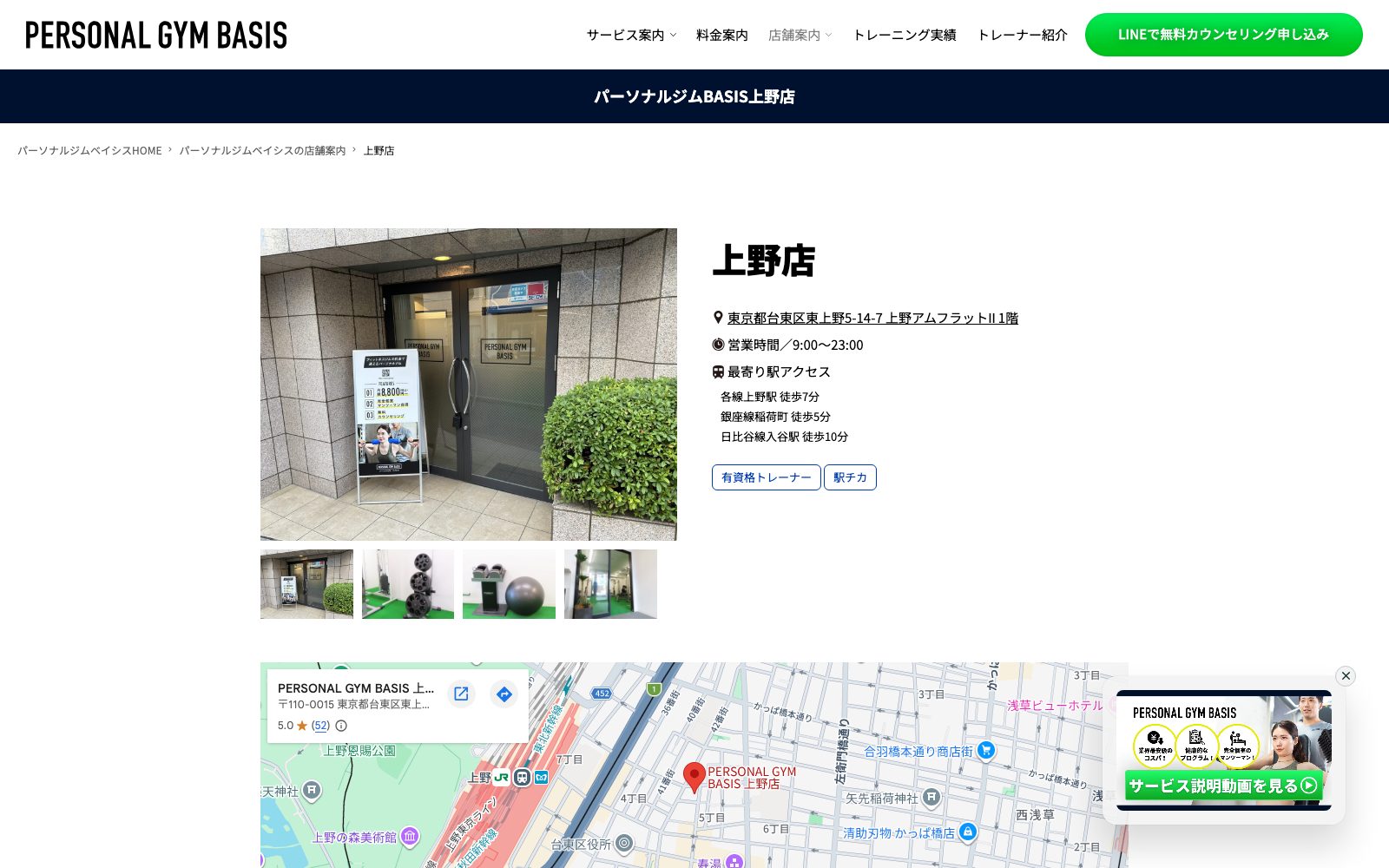This screenshot has height=868, width=1389.
Task: Select the 駅チカ tag
Action: 850,477
